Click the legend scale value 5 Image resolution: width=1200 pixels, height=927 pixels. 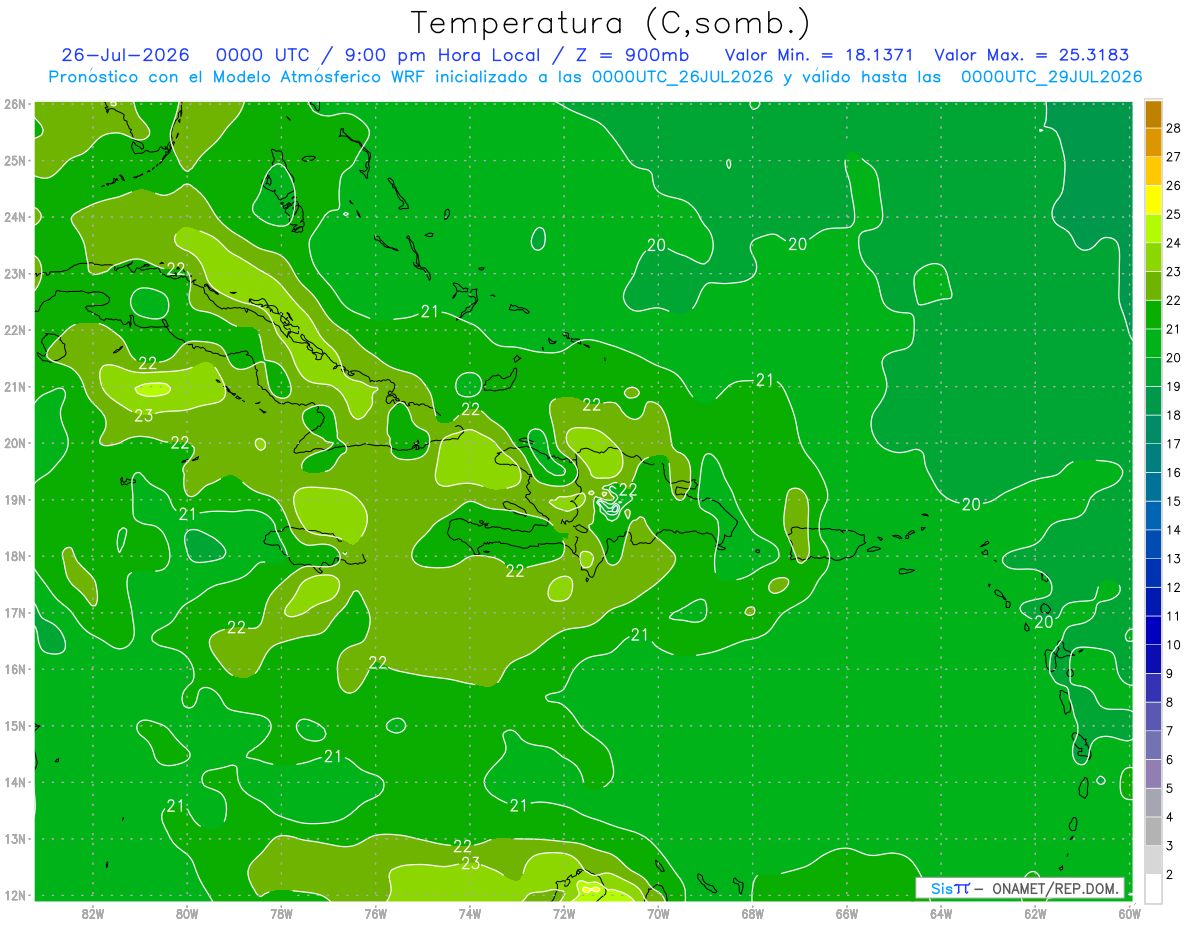[x=1169, y=788]
